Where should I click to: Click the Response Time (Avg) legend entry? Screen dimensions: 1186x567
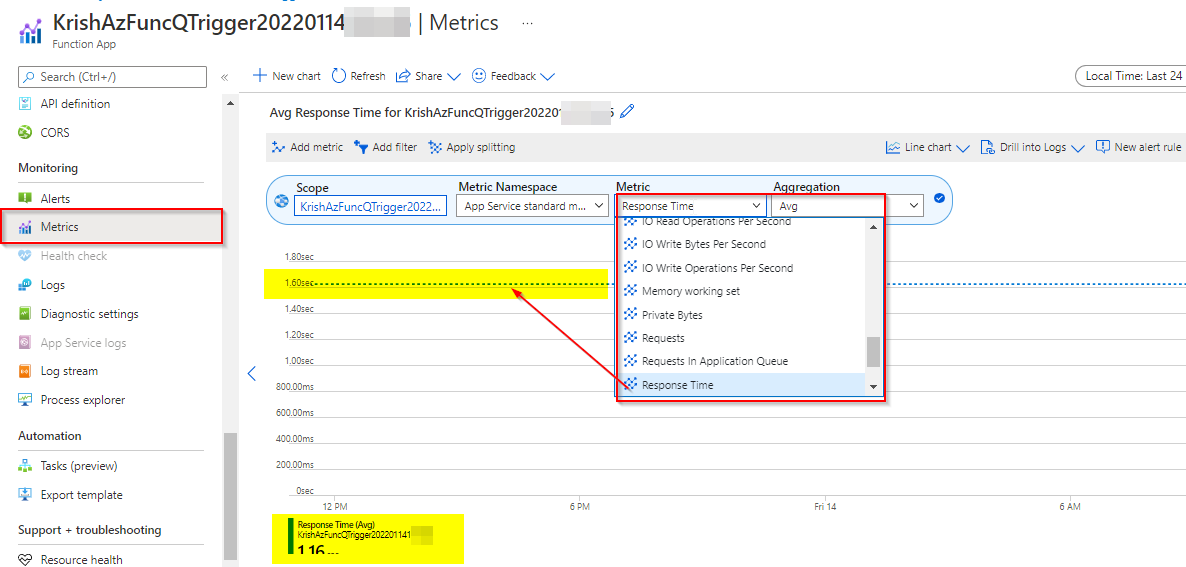pos(363,538)
